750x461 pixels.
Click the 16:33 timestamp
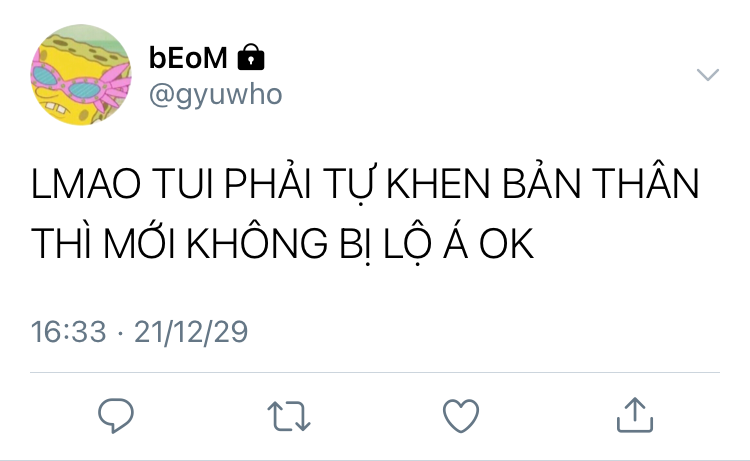click(x=68, y=331)
